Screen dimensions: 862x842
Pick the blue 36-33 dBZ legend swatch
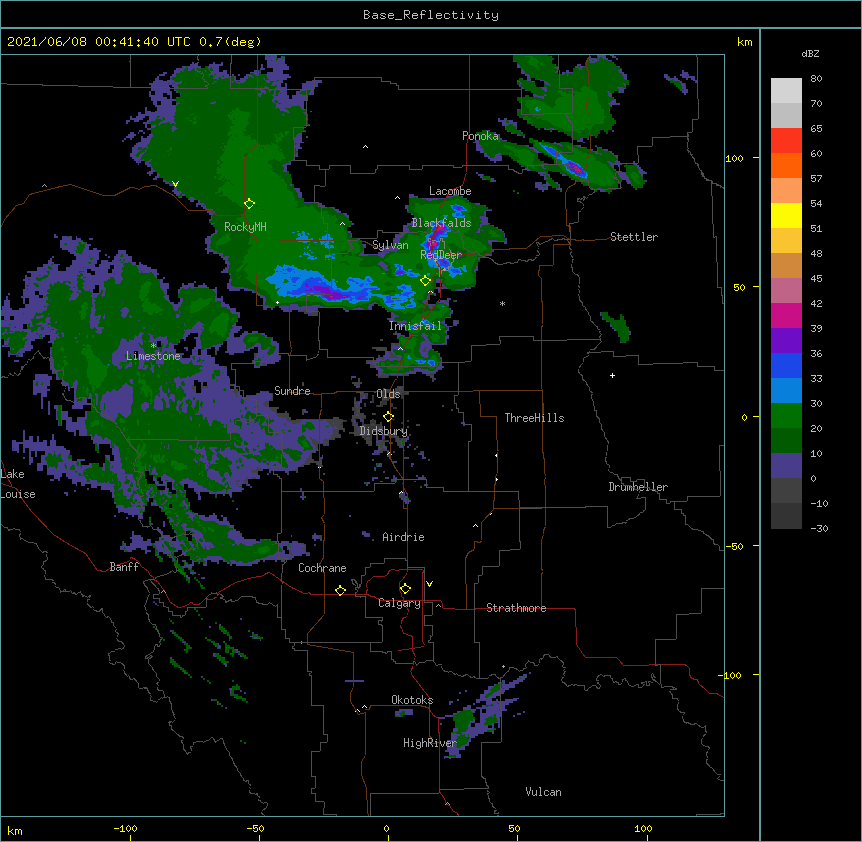[x=786, y=365]
